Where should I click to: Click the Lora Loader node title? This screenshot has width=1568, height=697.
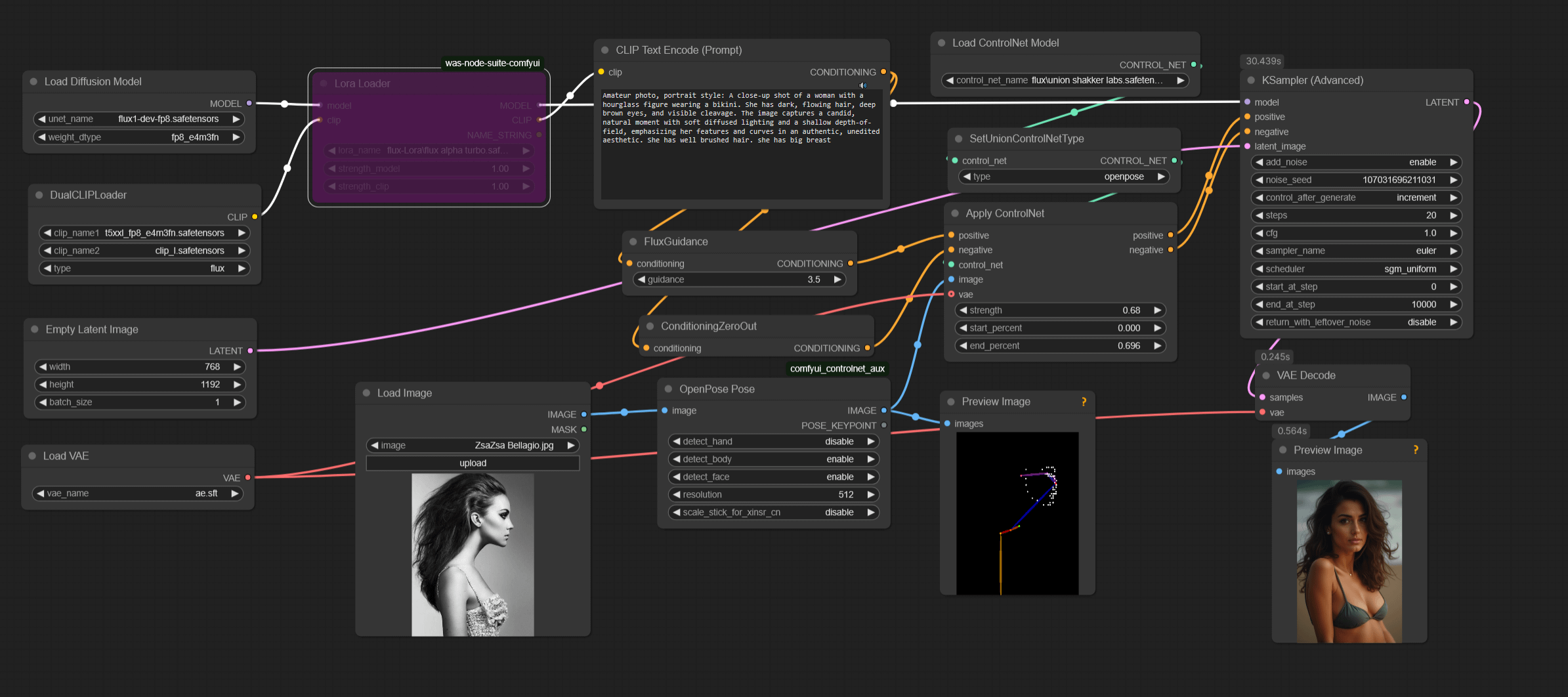click(x=362, y=84)
